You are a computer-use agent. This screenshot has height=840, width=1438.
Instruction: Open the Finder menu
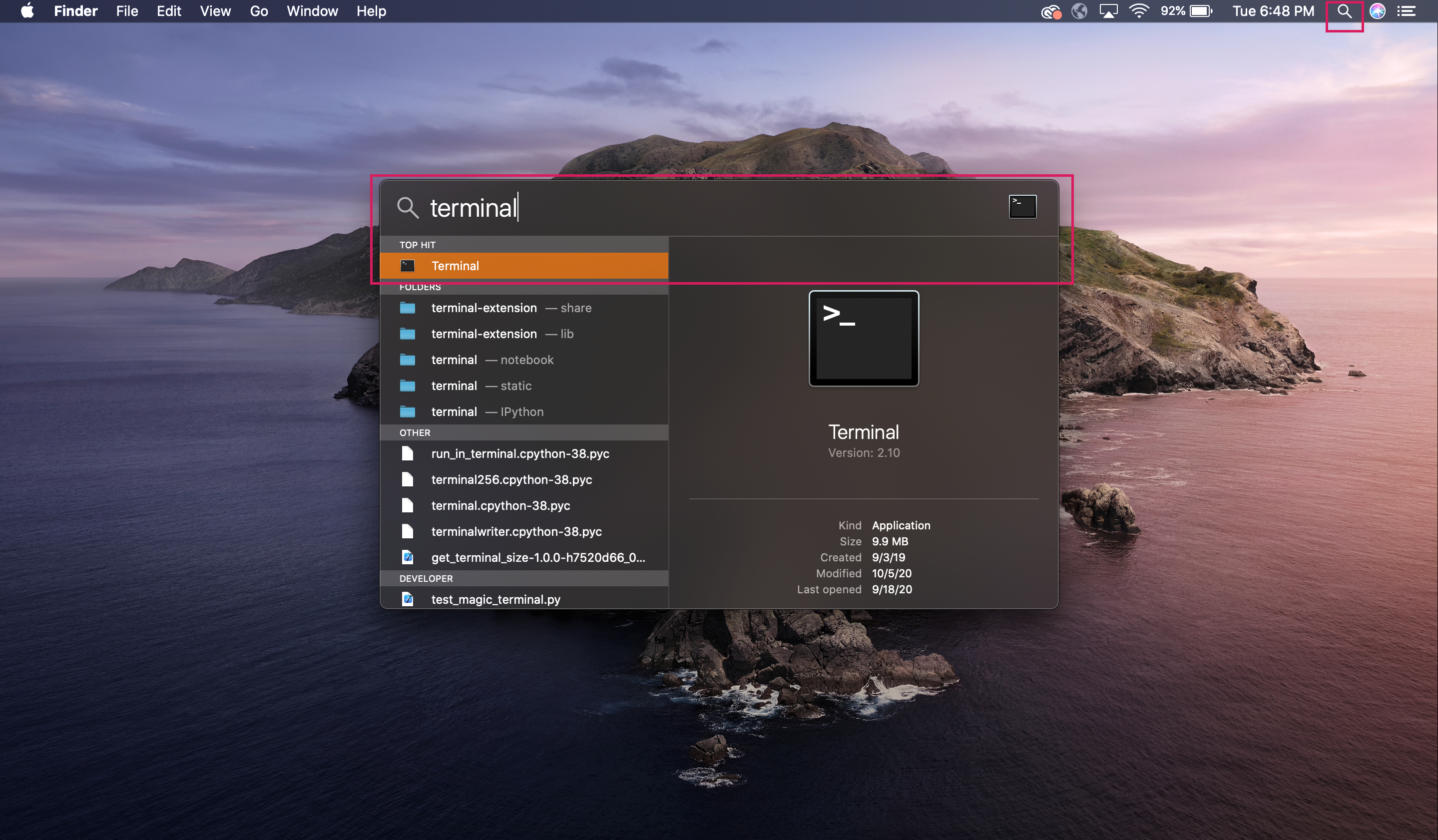click(x=75, y=11)
